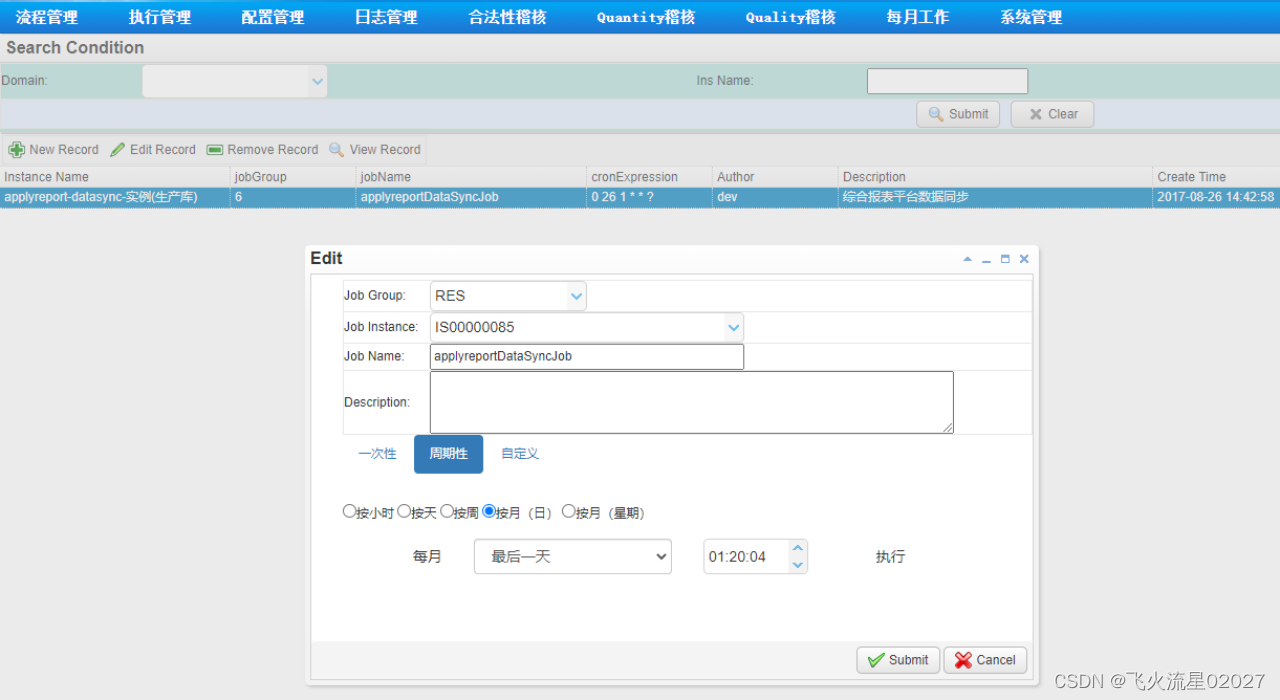This screenshot has width=1280, height=700.
Task: Sort by the Instance Name column header
Action: [x=115, y=177]
